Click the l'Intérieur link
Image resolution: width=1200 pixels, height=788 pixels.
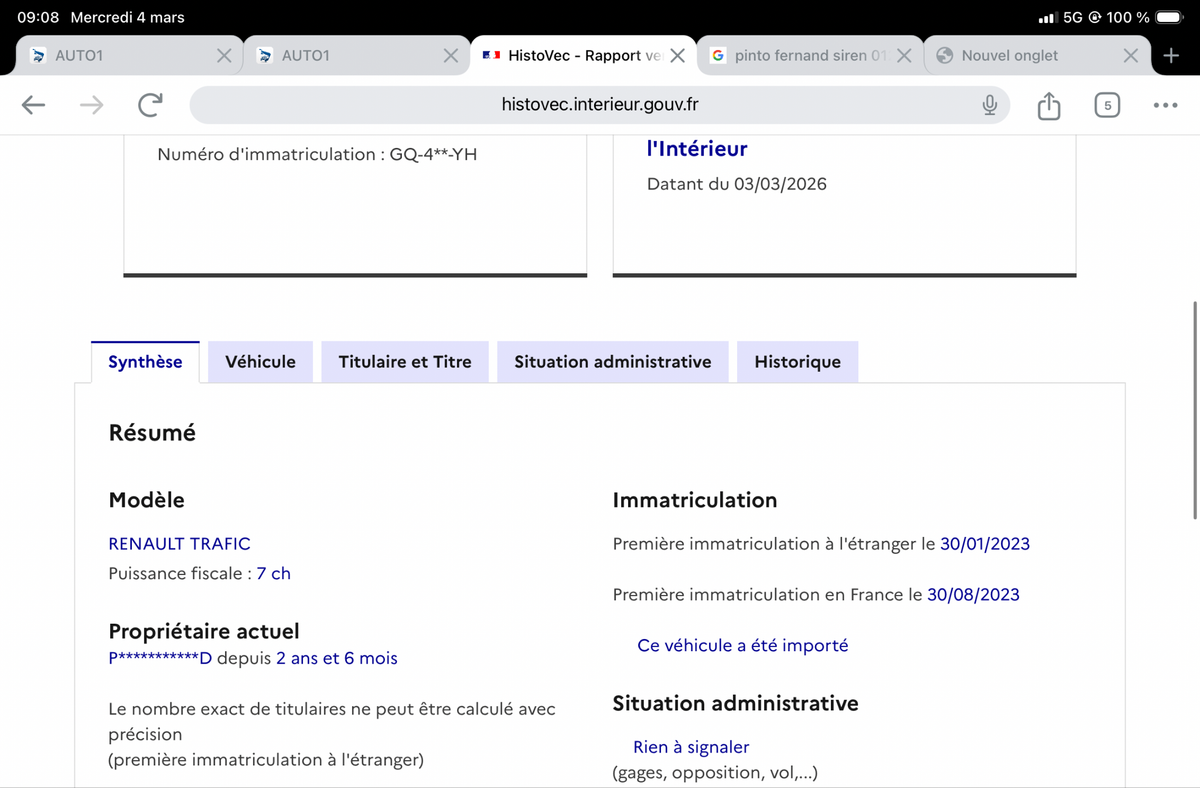click(x=697, y=149)
